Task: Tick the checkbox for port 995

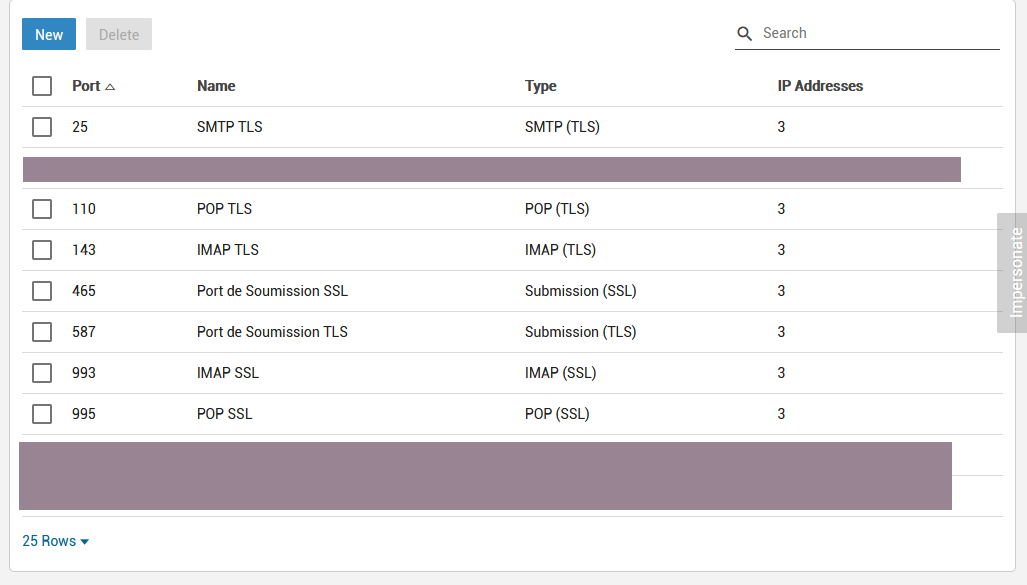Action: (x=42, y=414)
